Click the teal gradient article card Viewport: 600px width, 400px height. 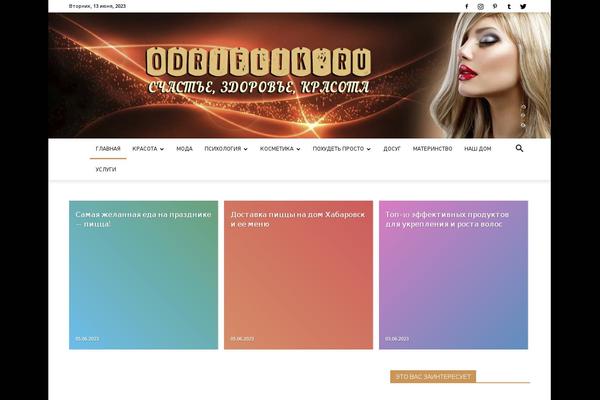point(143,275)
